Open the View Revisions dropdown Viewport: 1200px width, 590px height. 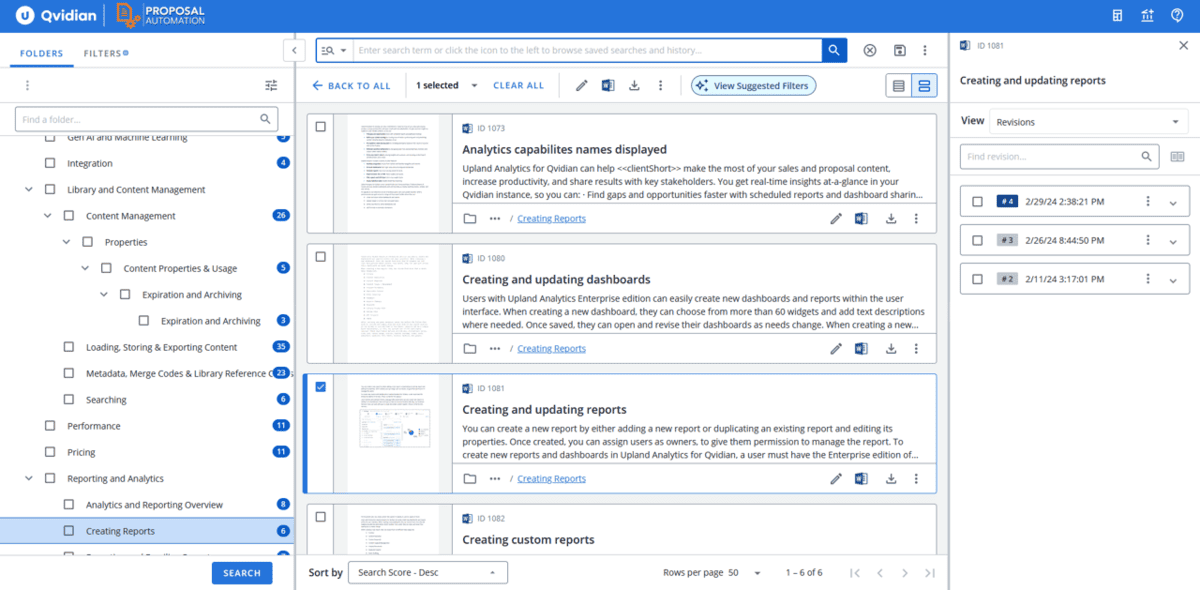tap(1088, 120)
